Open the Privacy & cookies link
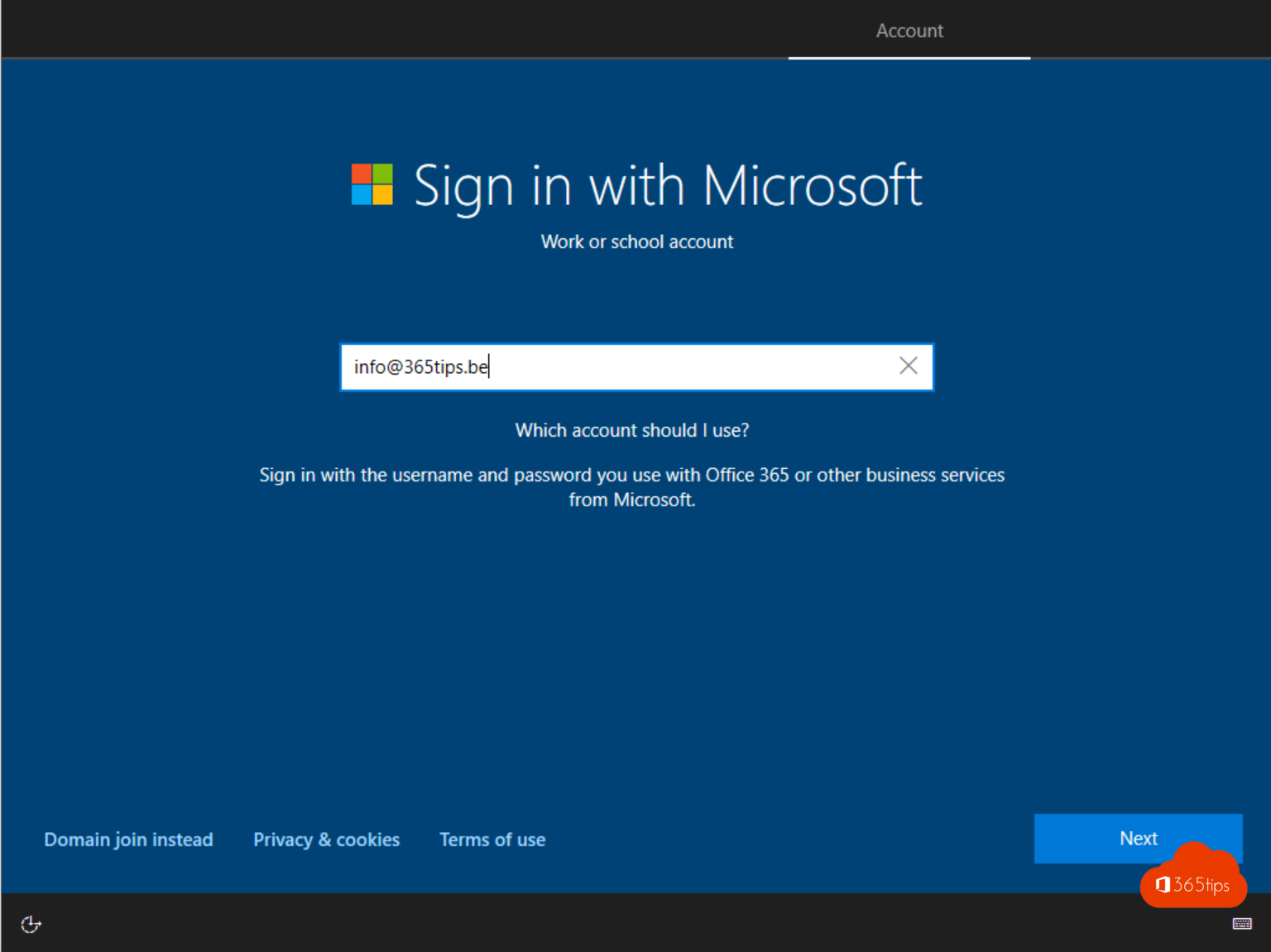The width and height of the screenshot is (1271, 952). 326,840
